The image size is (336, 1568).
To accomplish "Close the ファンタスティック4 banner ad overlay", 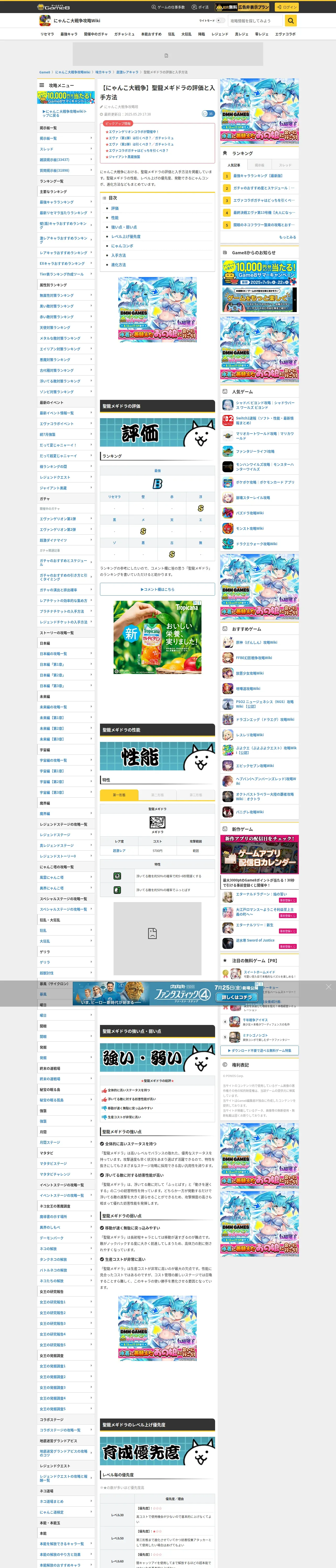I will [328, 987].
